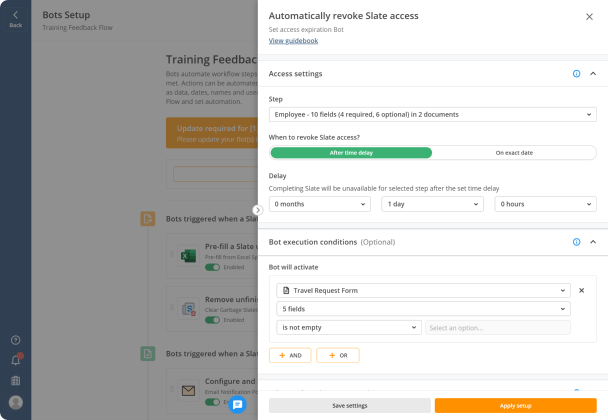This screenshot has height=420, width=608.
Task: Open the 'is not empty' condition dropdown
Action: pyautogui.click(x=349, y=328)
